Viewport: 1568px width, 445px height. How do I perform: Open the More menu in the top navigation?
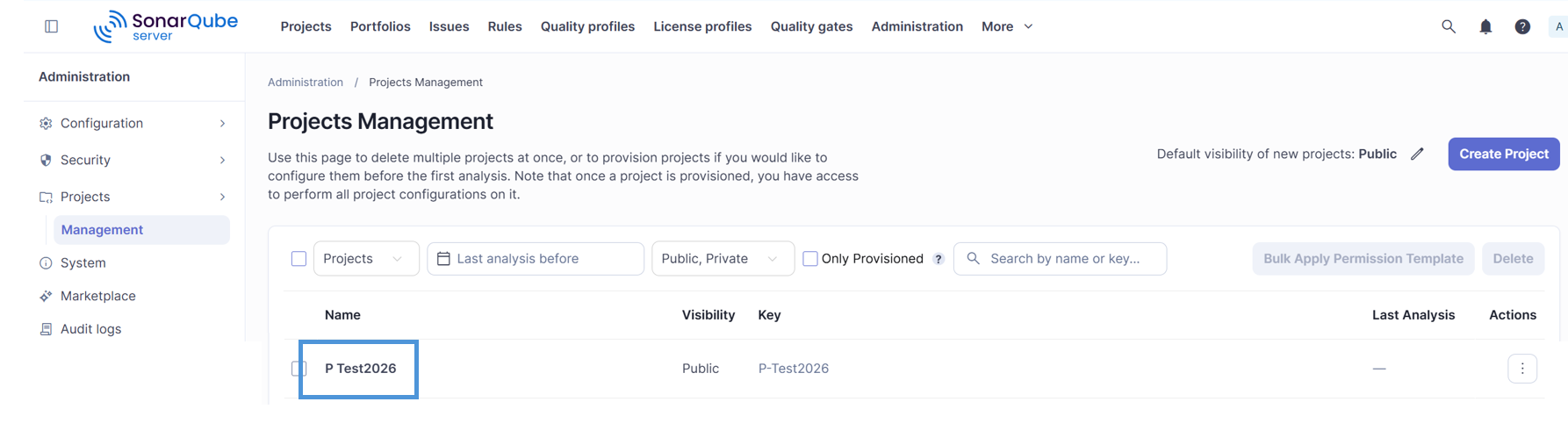tap(1007, 26)
